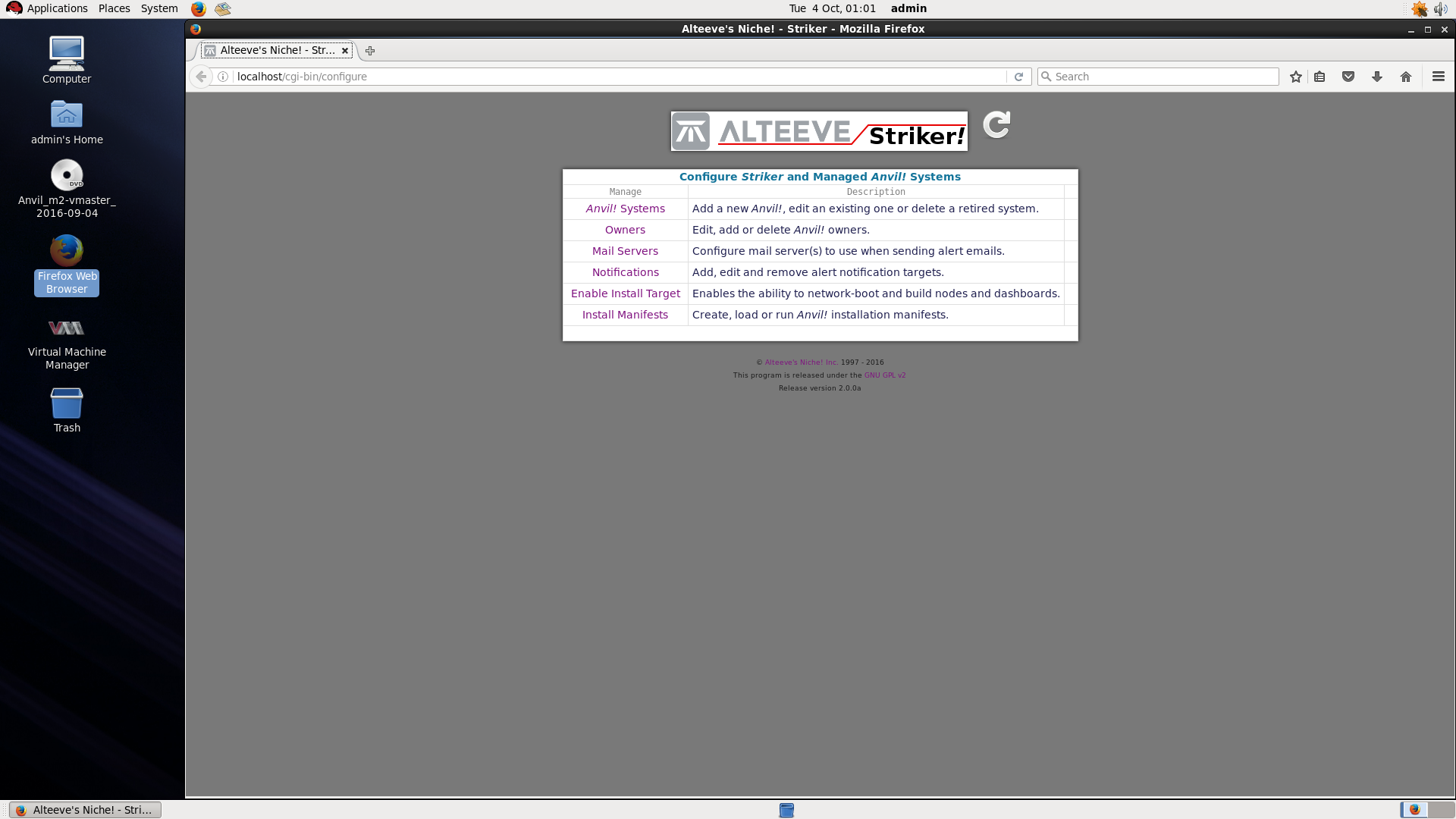
Task: Show bookmarks list icon in toolbar
Action: 1319,77
